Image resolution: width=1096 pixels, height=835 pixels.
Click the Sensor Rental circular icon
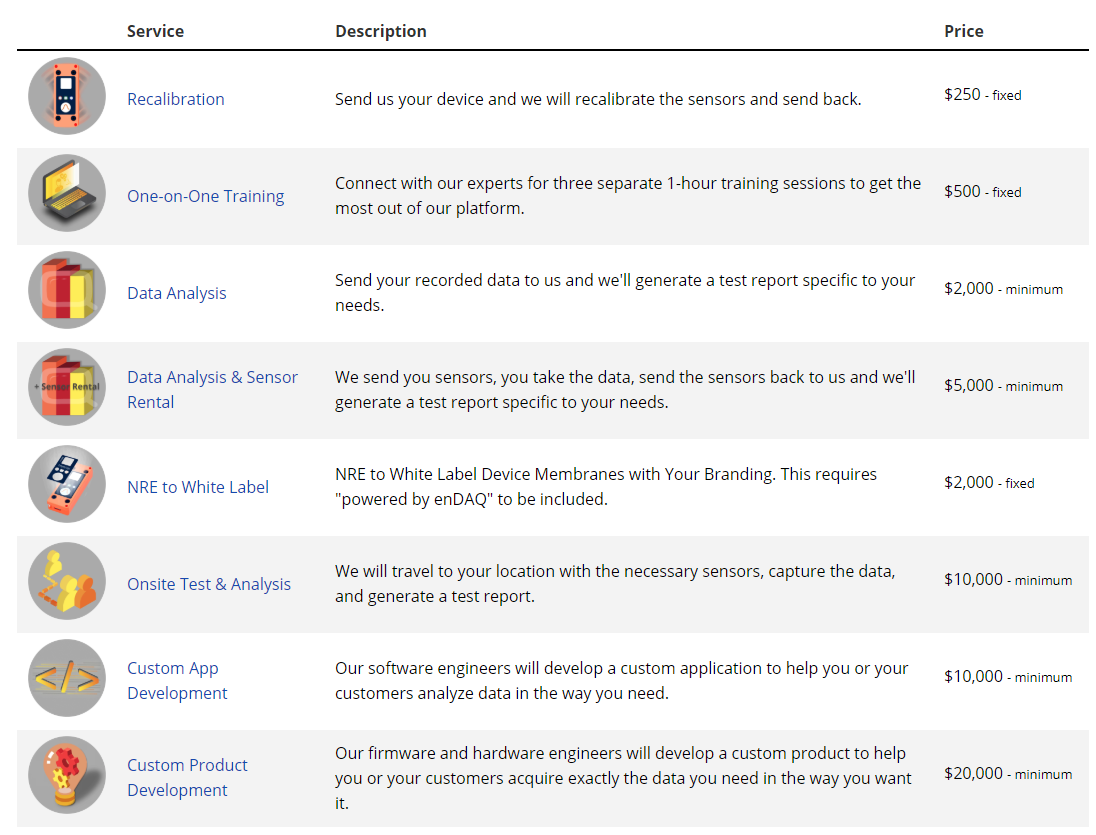coord(67,387)
